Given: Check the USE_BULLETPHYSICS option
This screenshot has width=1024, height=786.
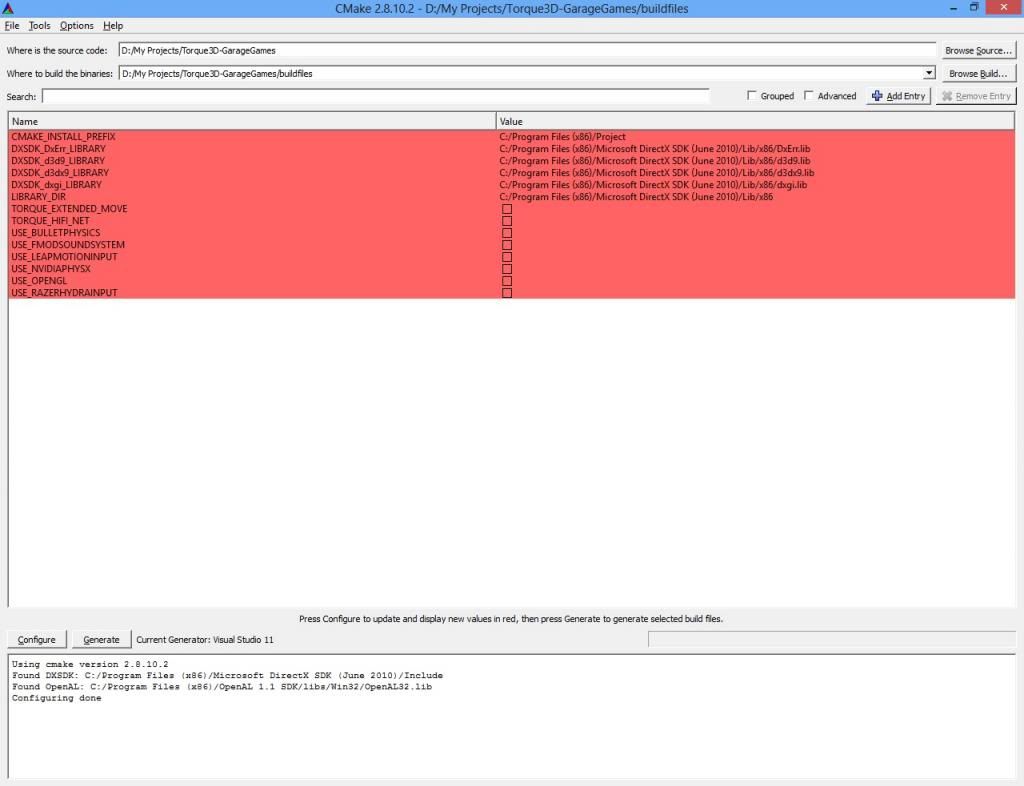Looking at the screenshot, I should 507,233.
